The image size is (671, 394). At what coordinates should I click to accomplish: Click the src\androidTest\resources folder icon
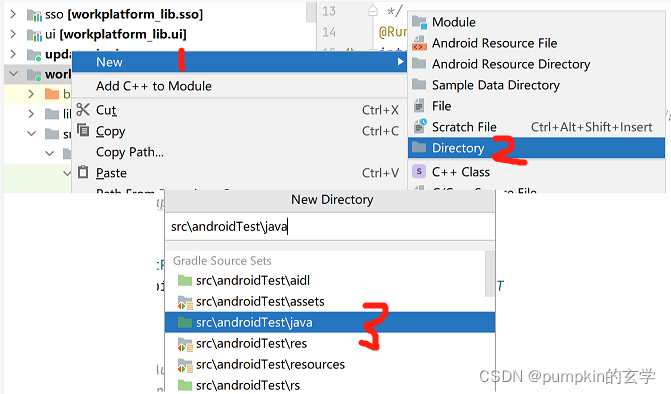coord(185,365)
